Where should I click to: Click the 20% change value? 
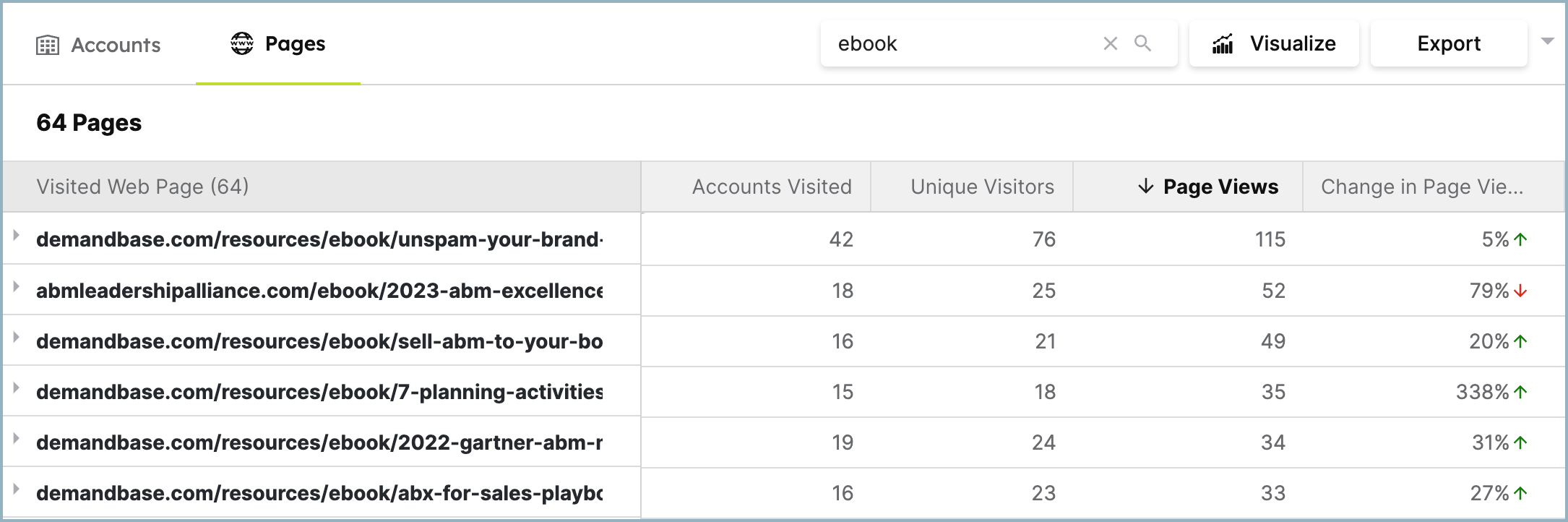click(x=1489, y=341)
